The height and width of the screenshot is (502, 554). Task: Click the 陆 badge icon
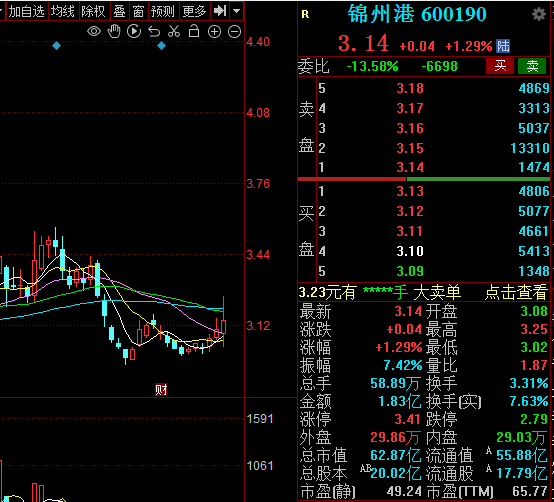(x=503, y=46)
